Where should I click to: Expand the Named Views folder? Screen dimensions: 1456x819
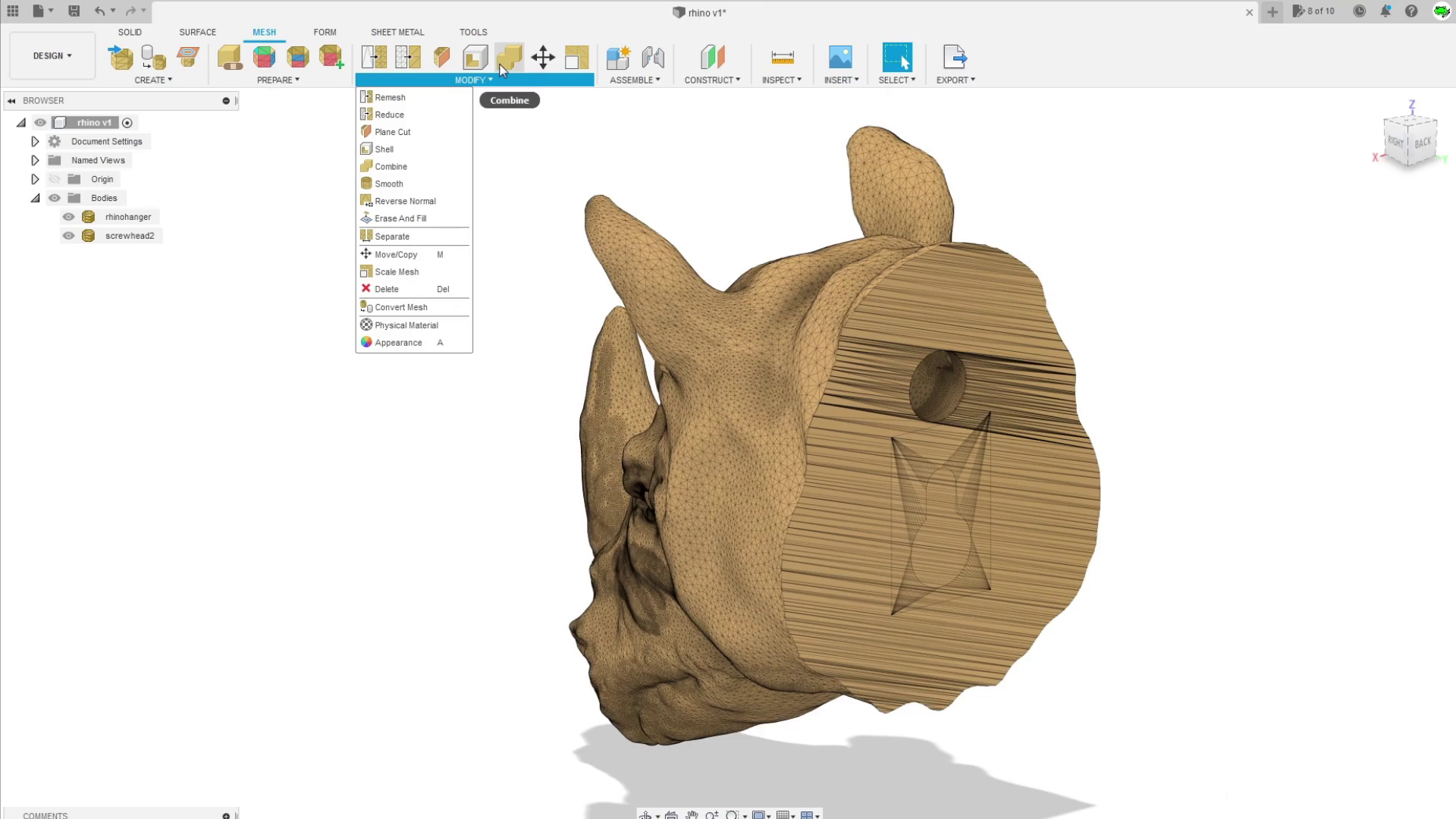35,160
